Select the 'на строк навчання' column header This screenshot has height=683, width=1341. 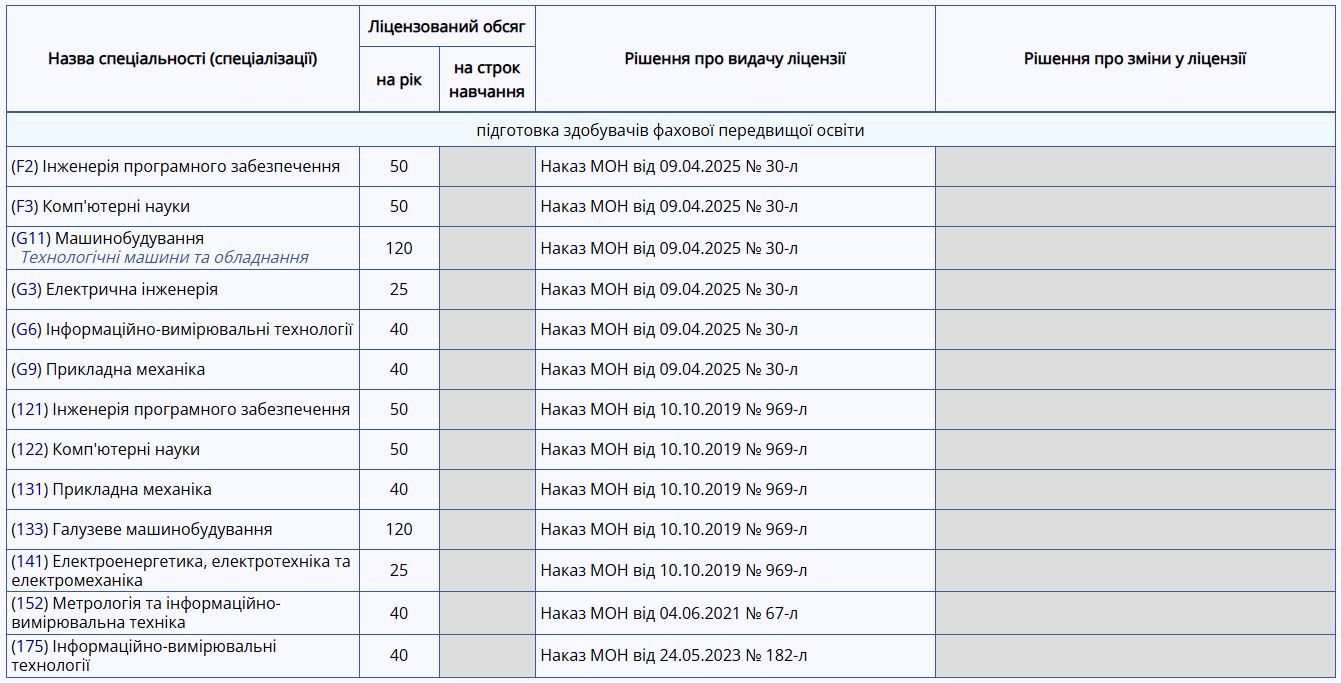pyautogui.click(x=487, y=79)
